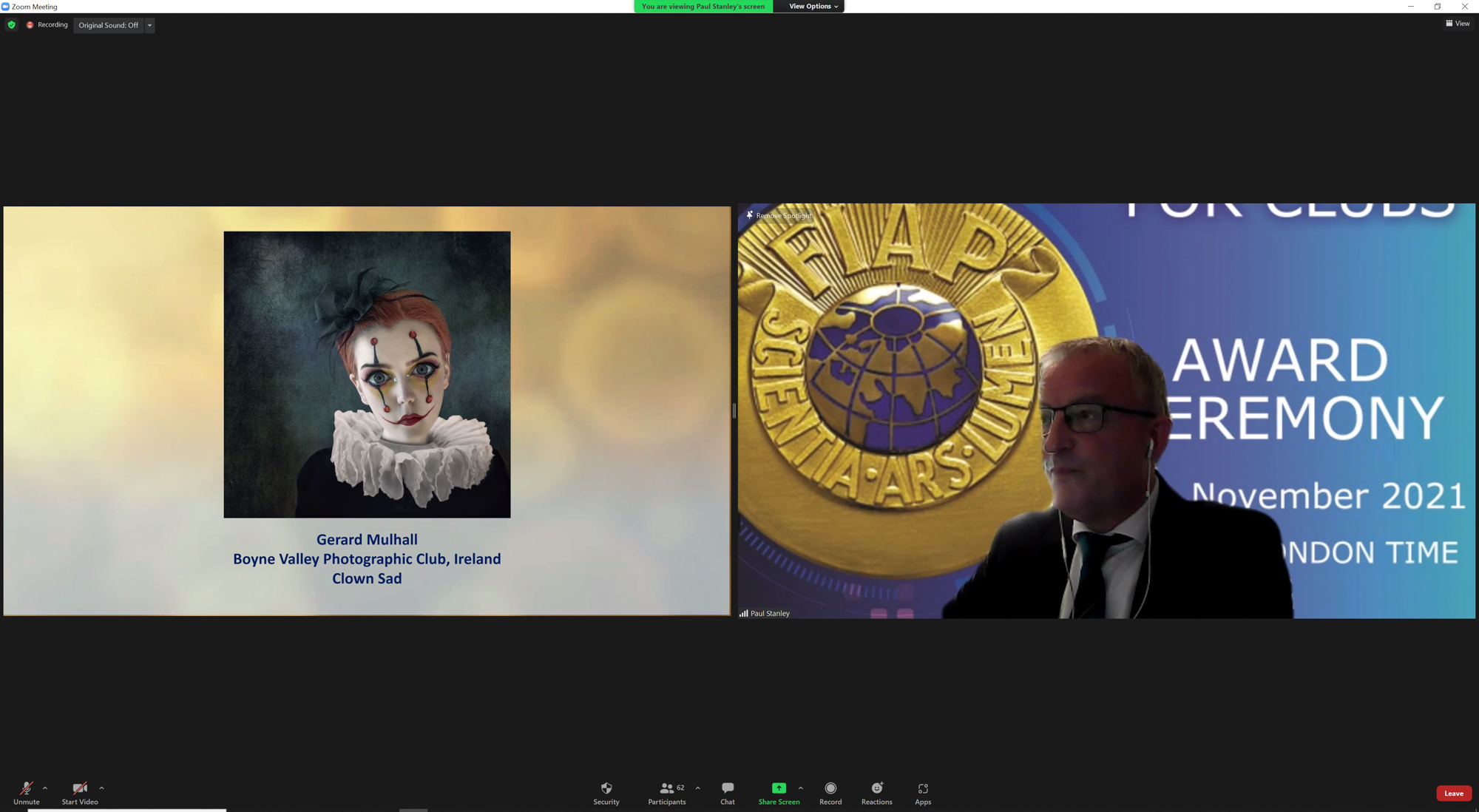Restore down the Zoom Meeting window
1479x812 pixels.
click(x=1437, y=7)
